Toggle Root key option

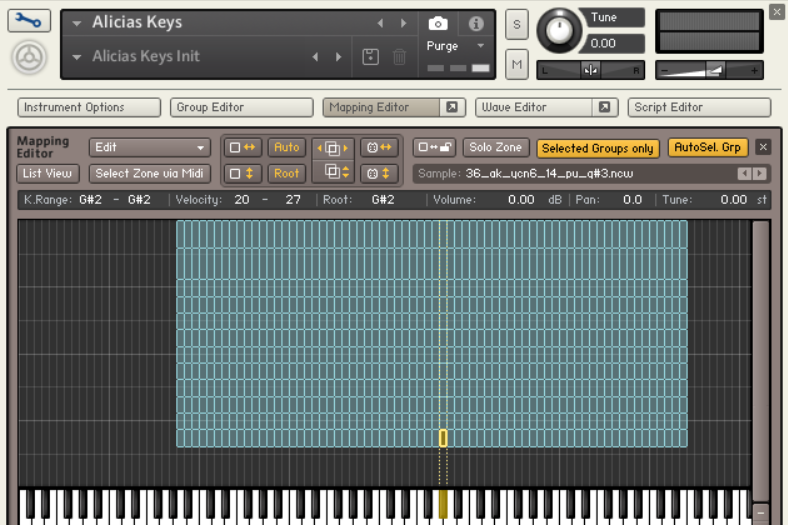pyautogui.click(x=286, y=174)
